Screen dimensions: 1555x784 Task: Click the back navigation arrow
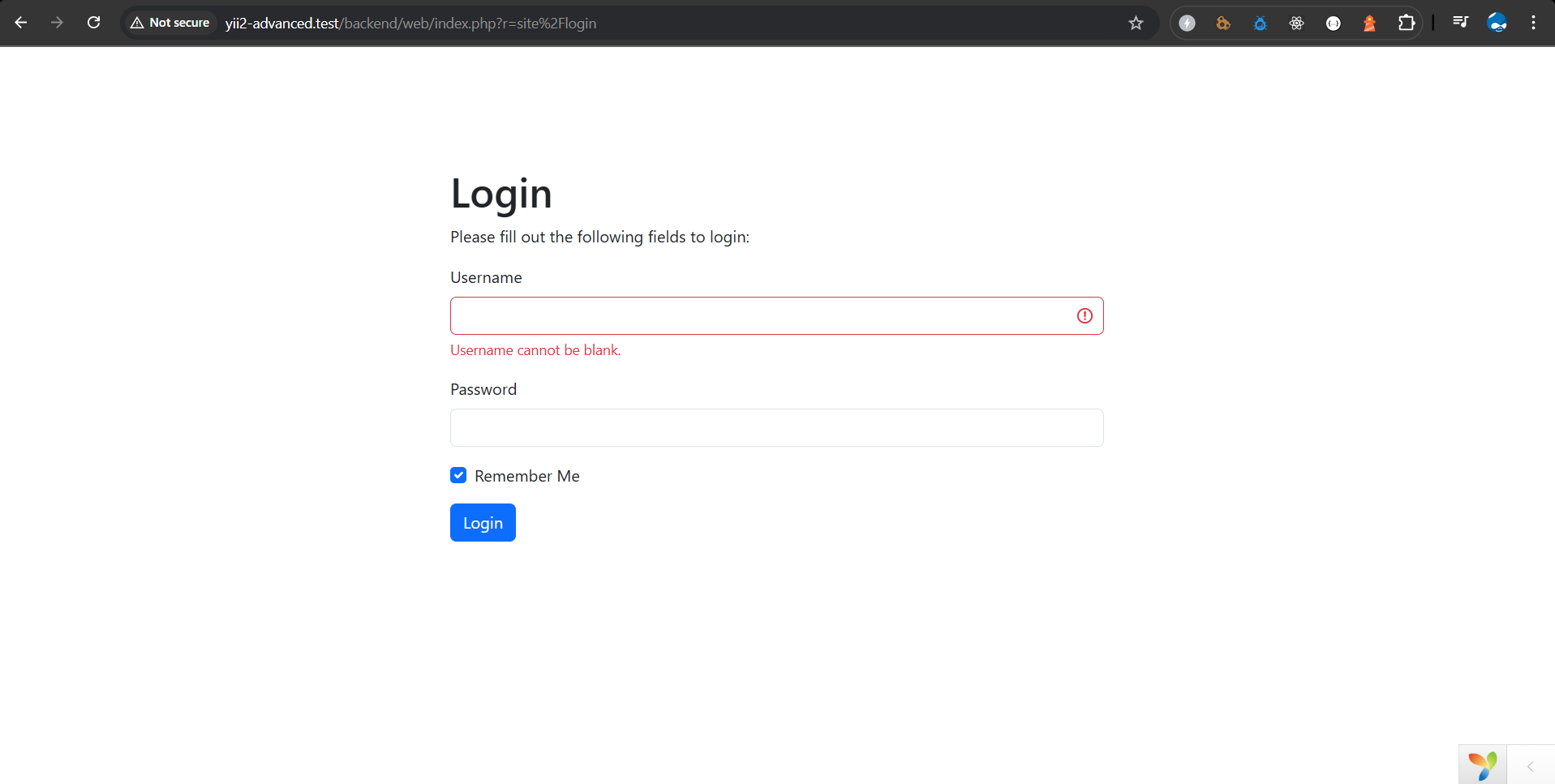pos(21,23)
